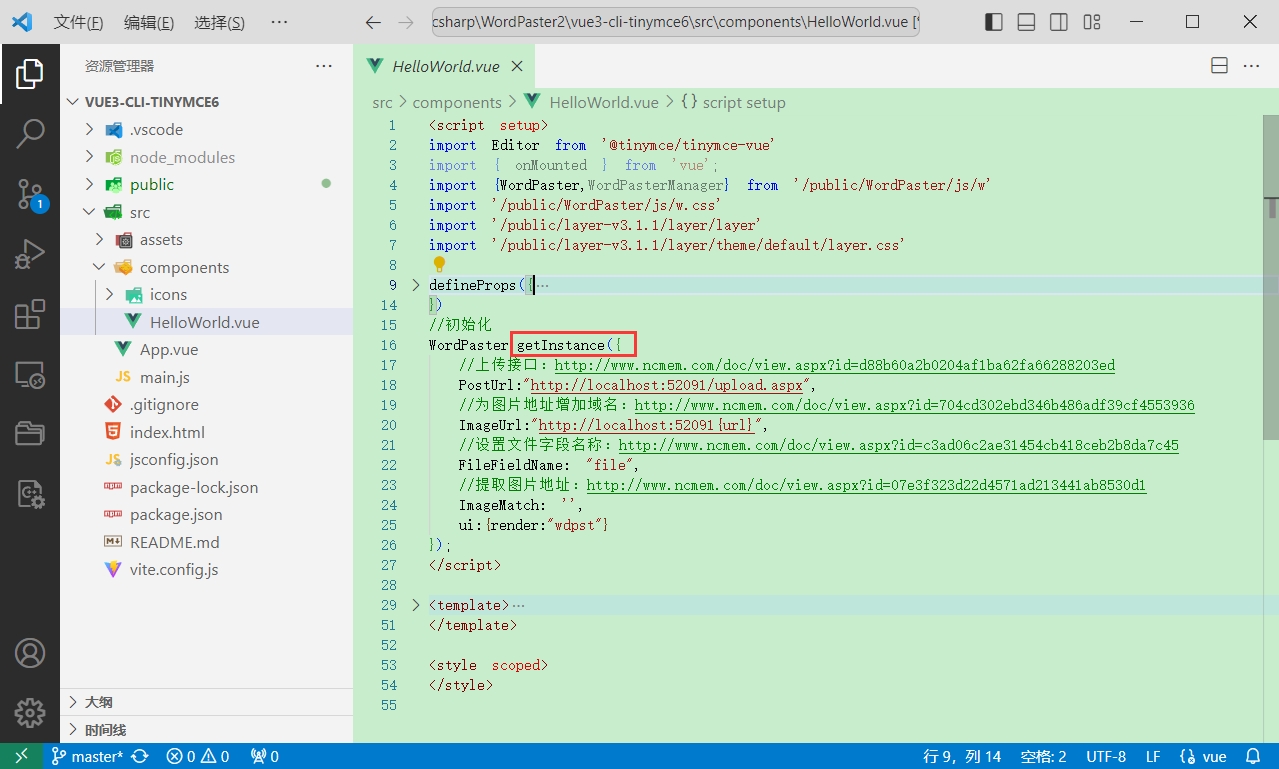This screenshot has height=769, width=1279.
Task: Open Run and Debug view
Action: coord(30,254)
